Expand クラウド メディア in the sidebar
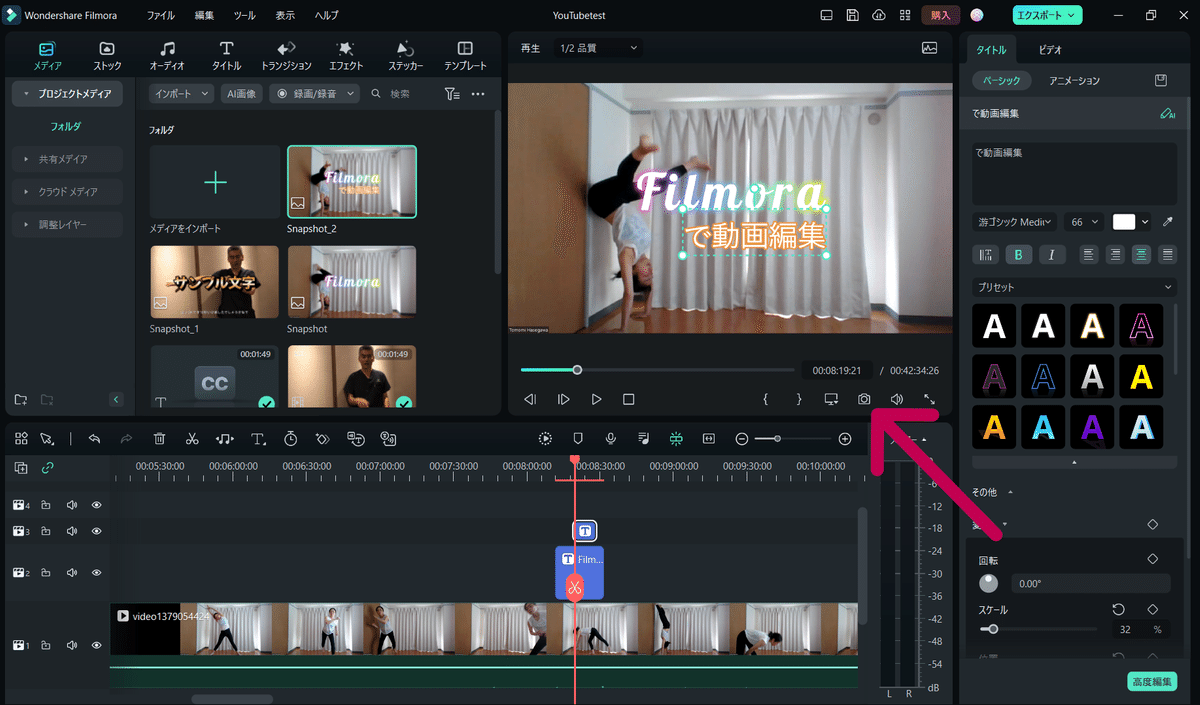 point(68,191)
